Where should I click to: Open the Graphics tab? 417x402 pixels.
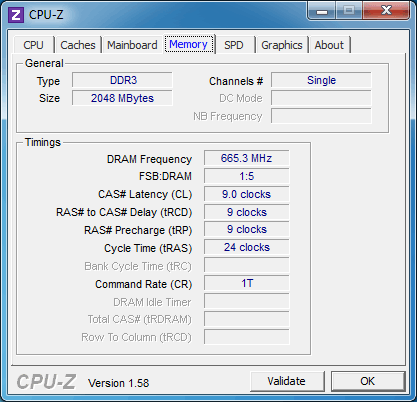282,45
